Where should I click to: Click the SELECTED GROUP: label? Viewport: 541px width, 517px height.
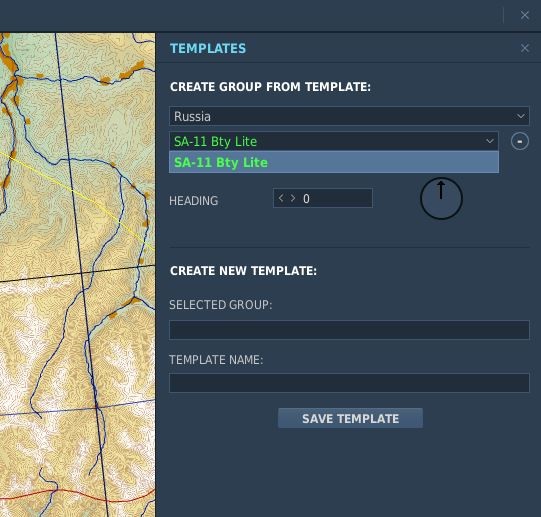point(220,305)
